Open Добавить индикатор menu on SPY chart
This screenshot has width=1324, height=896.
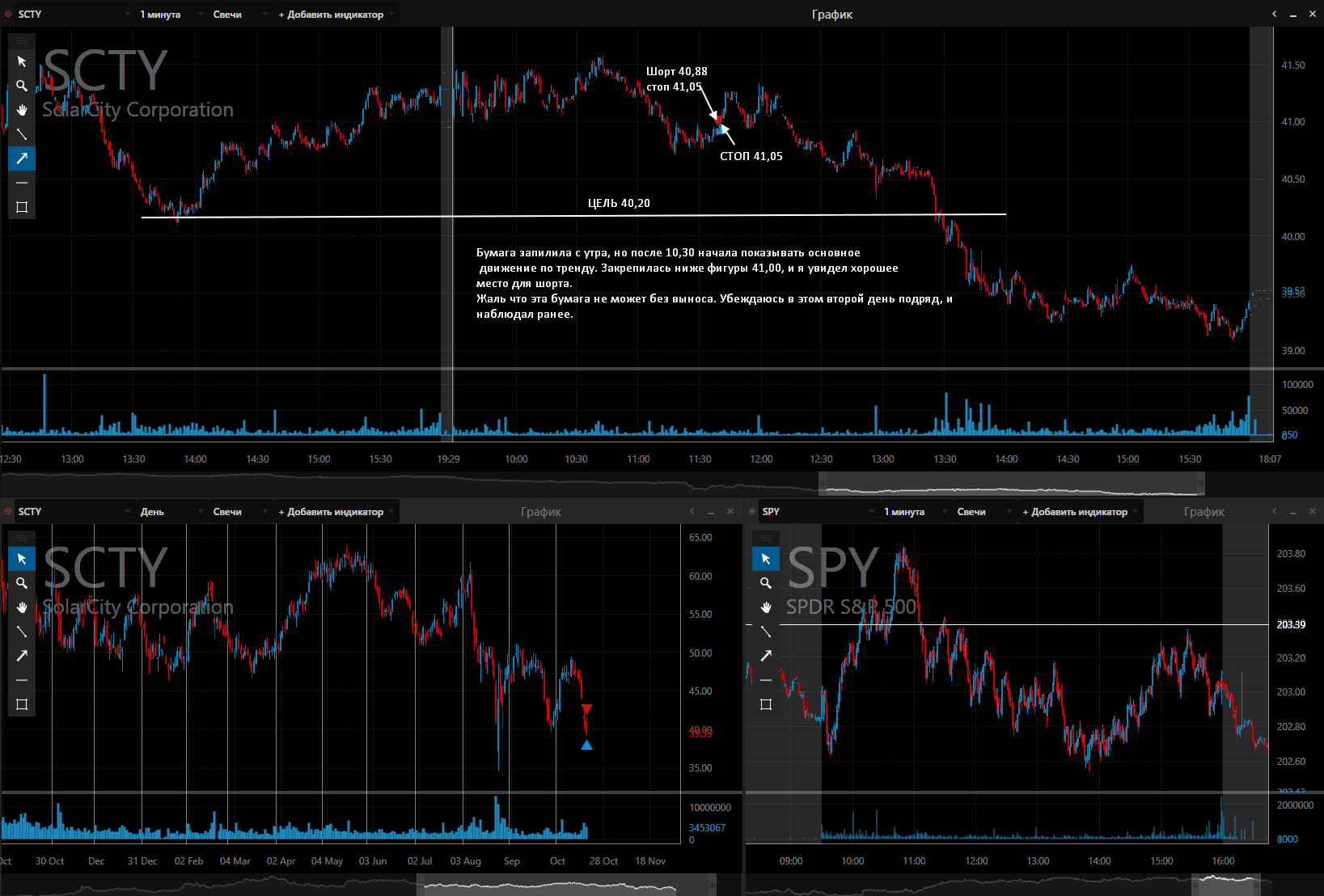click(1081, 511)
